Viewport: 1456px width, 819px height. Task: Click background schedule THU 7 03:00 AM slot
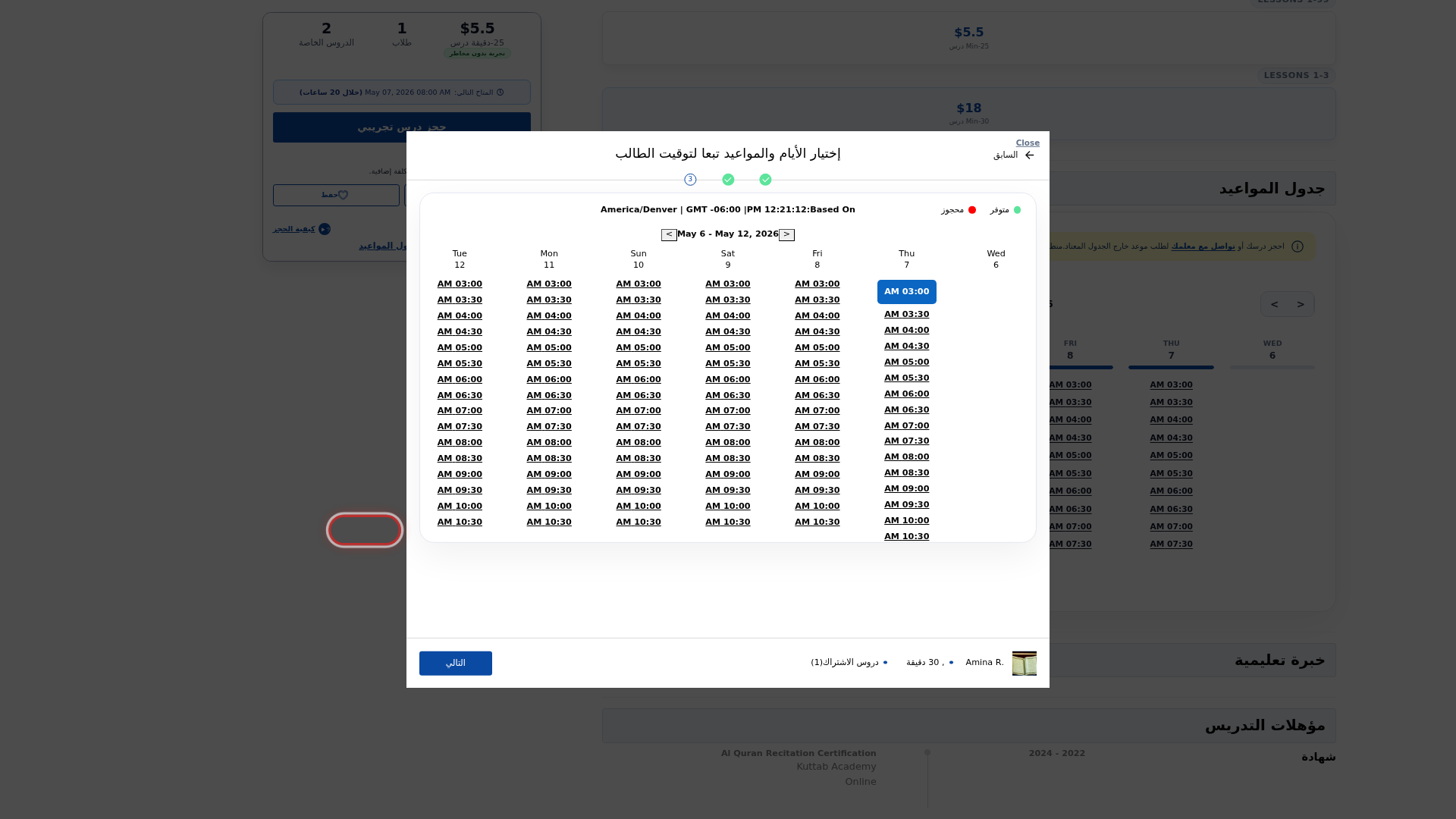1171,385
